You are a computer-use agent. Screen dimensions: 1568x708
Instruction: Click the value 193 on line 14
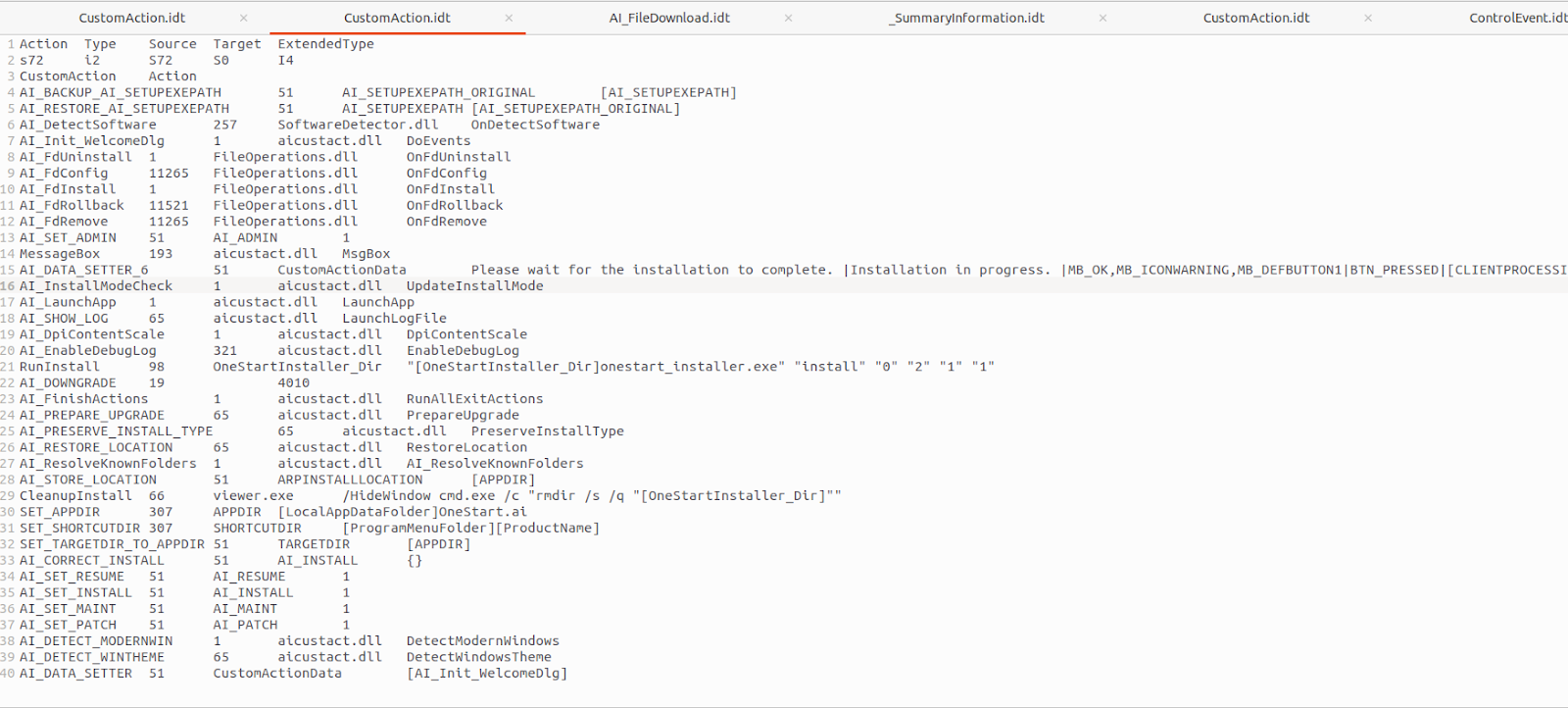point(161,254)
